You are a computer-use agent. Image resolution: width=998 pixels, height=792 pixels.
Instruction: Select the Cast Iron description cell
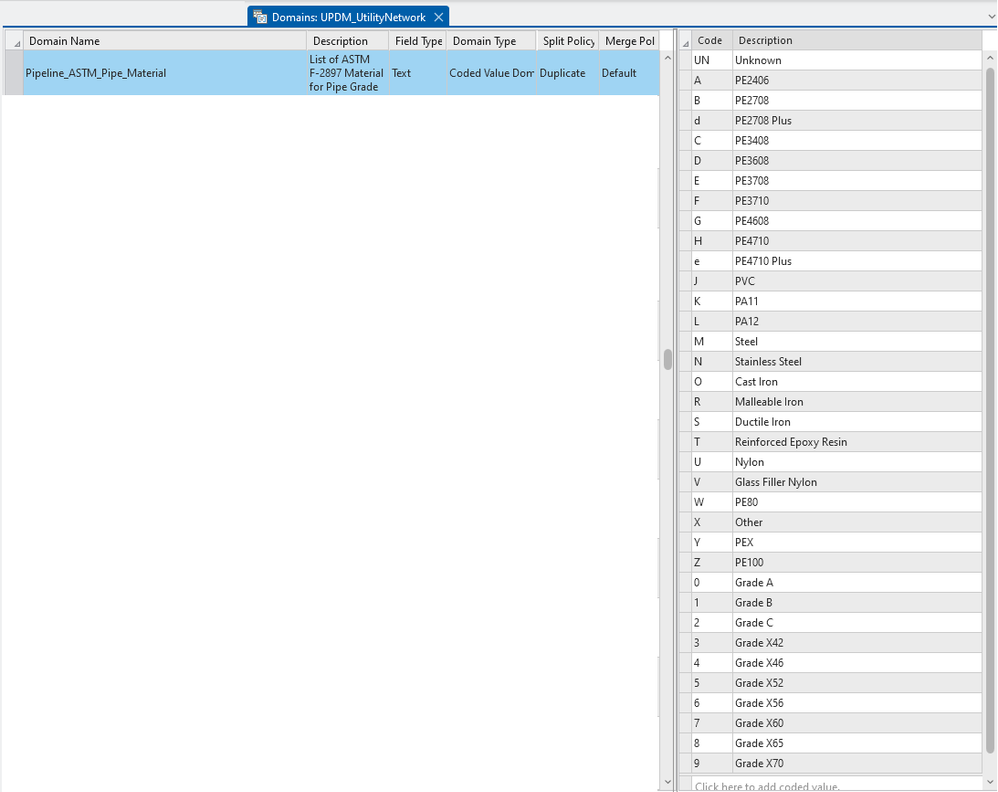point(857,381)
